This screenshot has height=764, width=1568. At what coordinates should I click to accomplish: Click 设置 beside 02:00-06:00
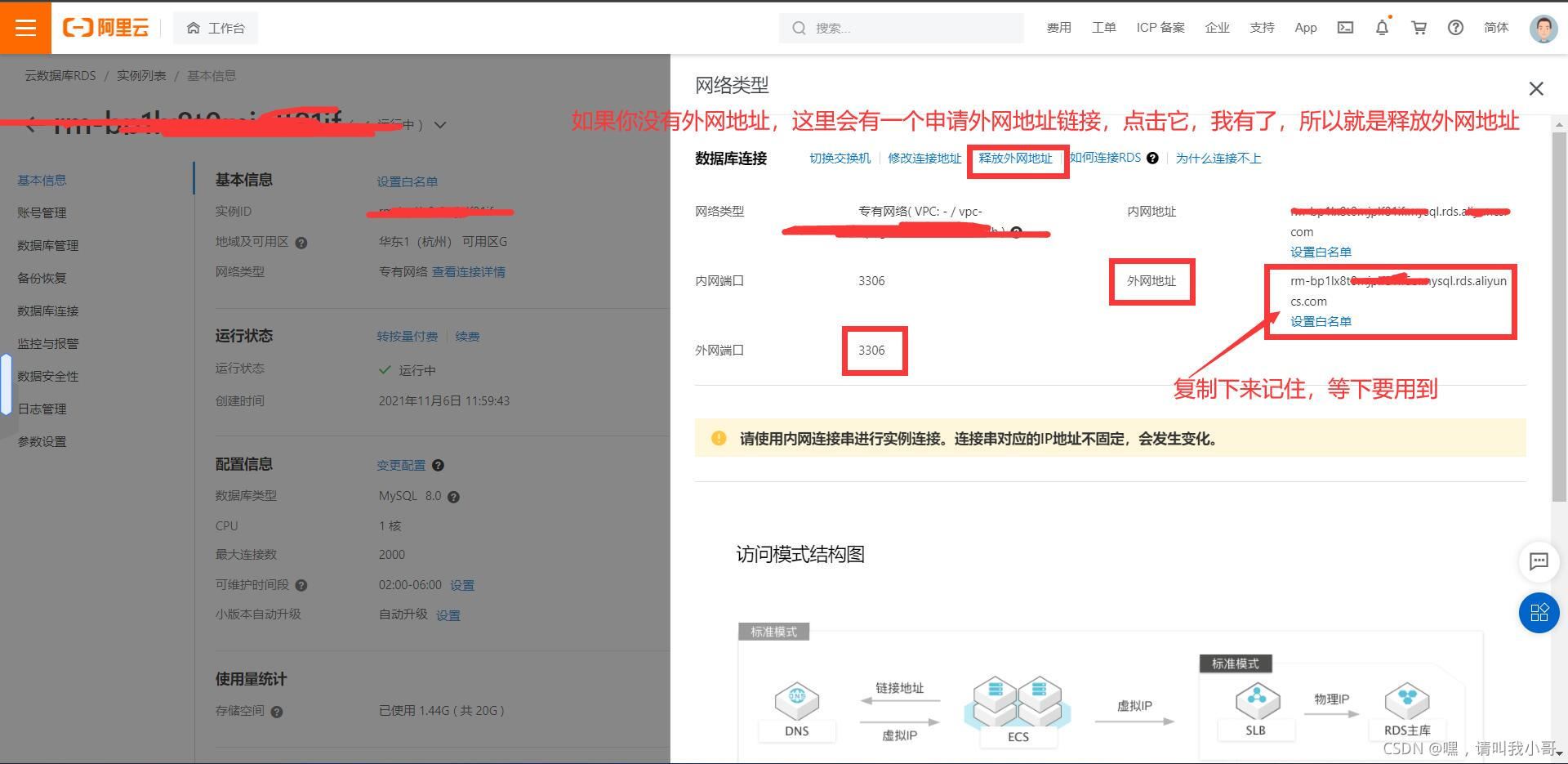point(461,586)
